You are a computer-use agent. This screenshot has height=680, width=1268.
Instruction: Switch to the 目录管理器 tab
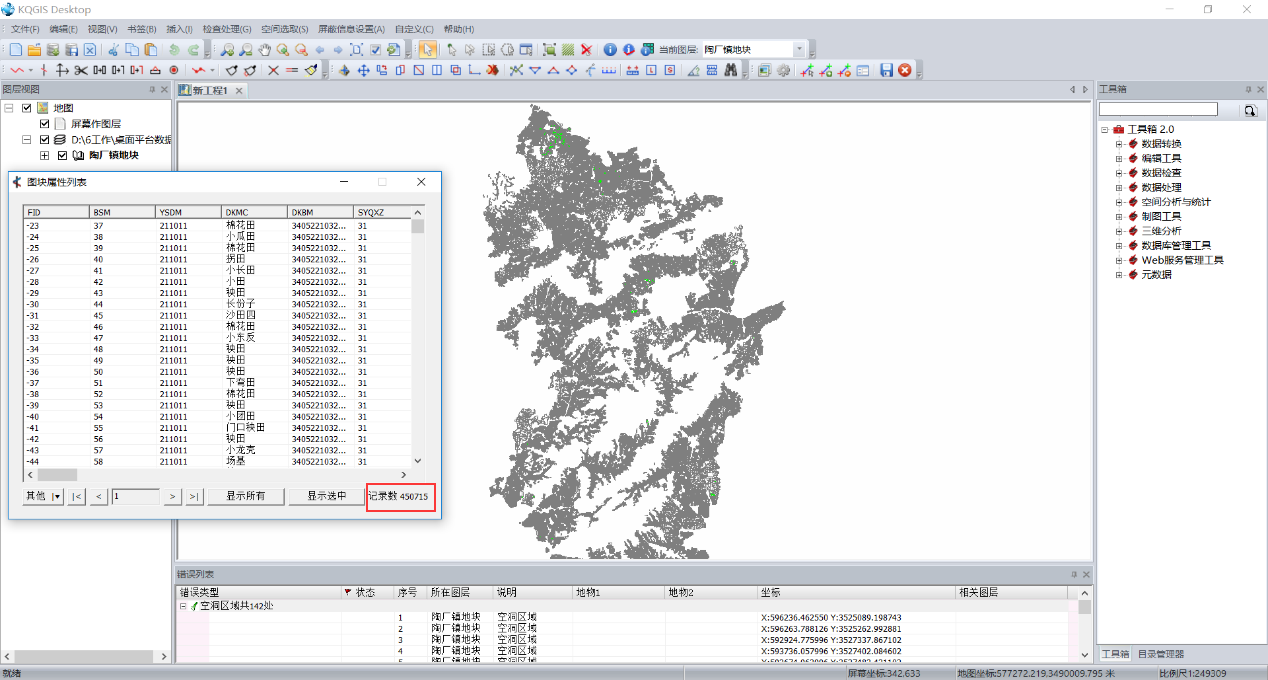click(x=1161, y=654)
